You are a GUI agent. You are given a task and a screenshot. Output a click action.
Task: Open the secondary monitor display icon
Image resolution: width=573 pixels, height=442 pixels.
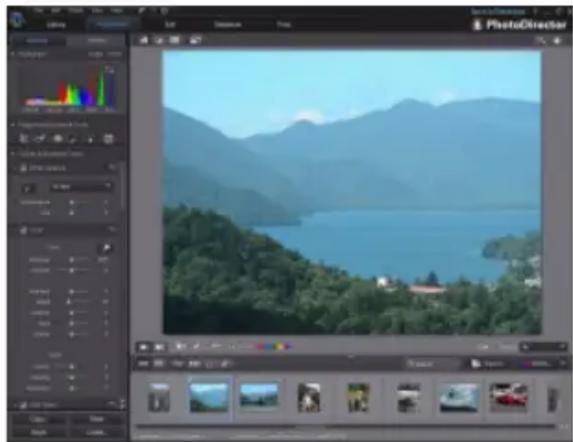click(x=196, y=40)
